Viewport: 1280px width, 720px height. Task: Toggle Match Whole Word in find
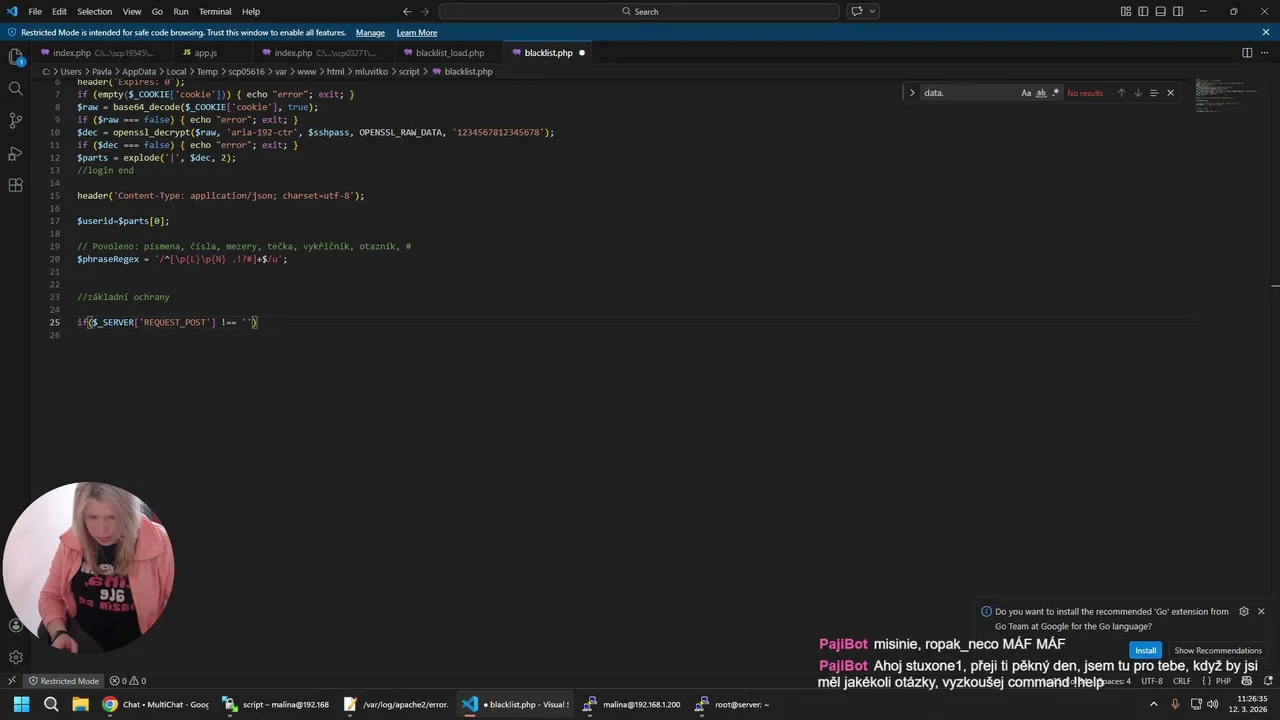[1041, 93]
